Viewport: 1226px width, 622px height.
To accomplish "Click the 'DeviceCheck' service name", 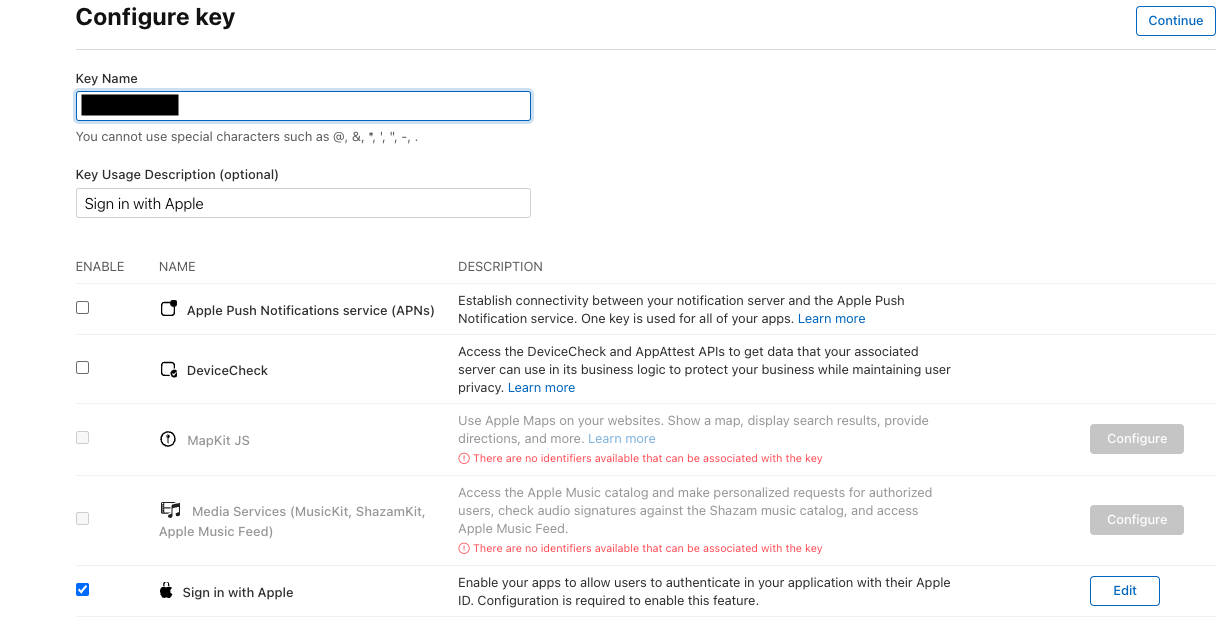I will point(228,371).
